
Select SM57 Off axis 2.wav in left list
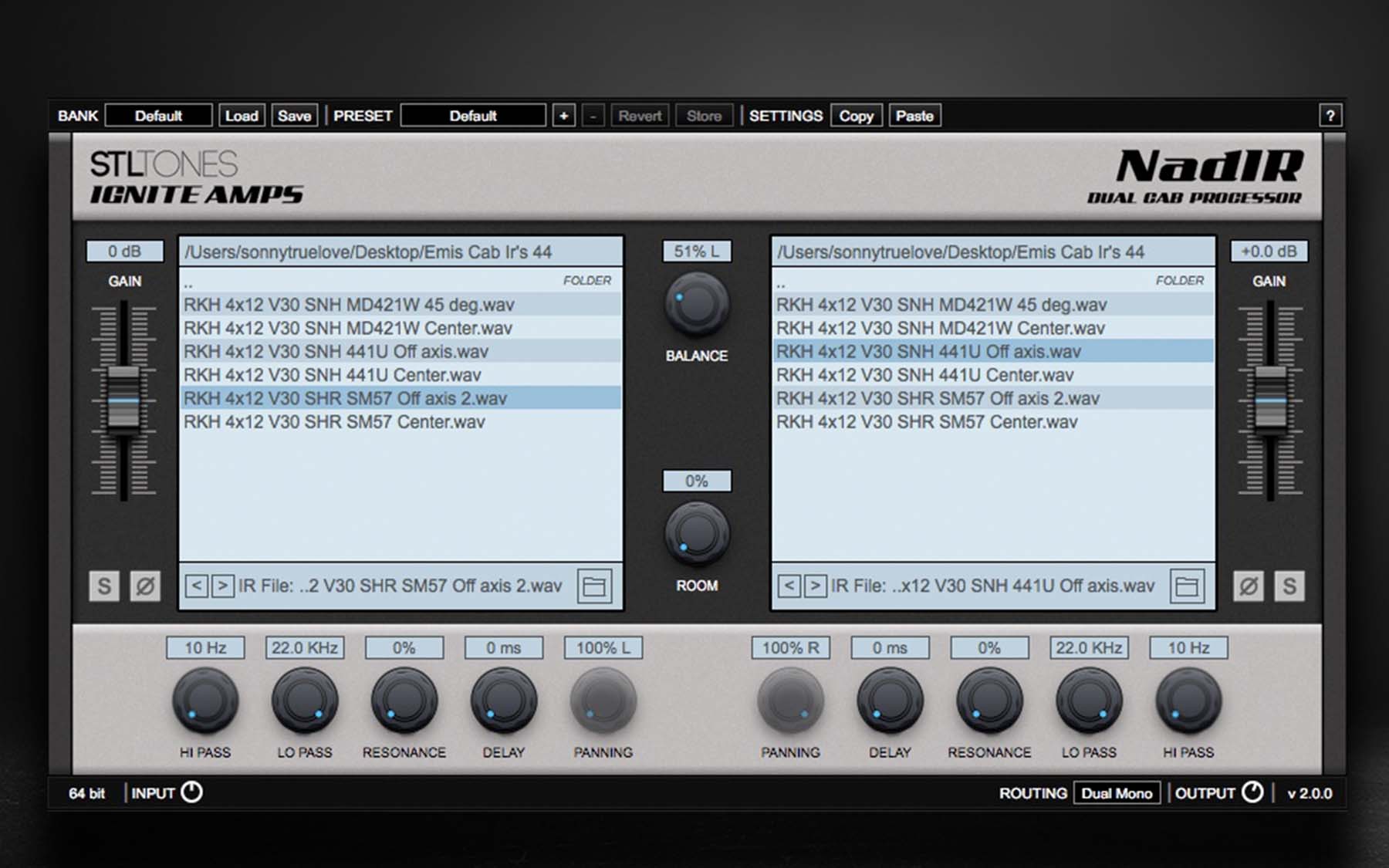(x=401, y=398)
